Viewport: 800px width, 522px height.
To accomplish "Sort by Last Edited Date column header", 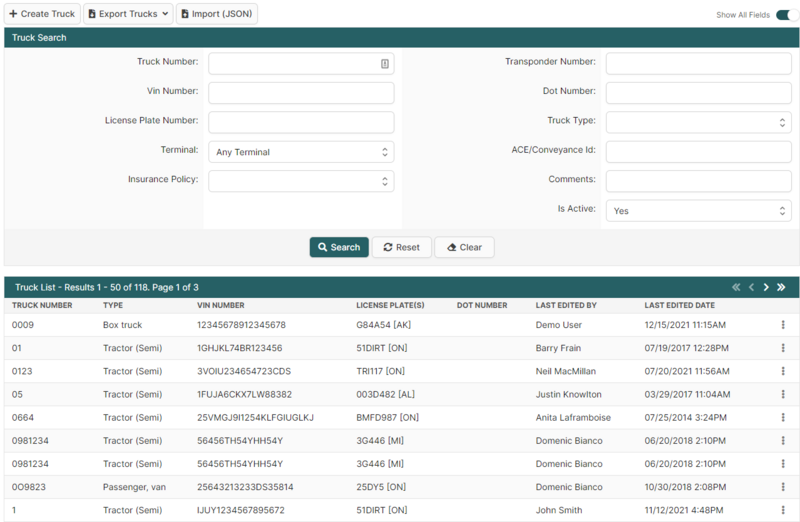I will click(679, 305).
